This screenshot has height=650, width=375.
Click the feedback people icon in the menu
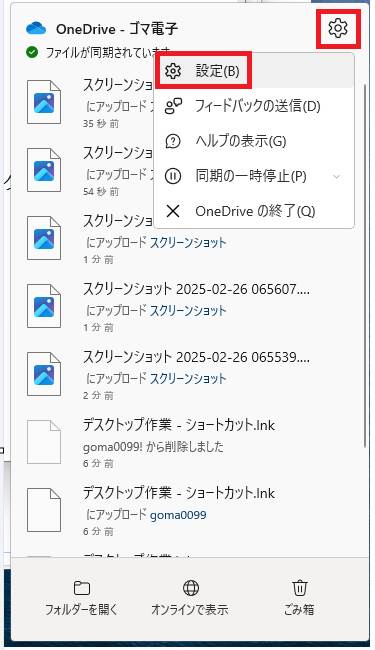(x=173, y=106)
